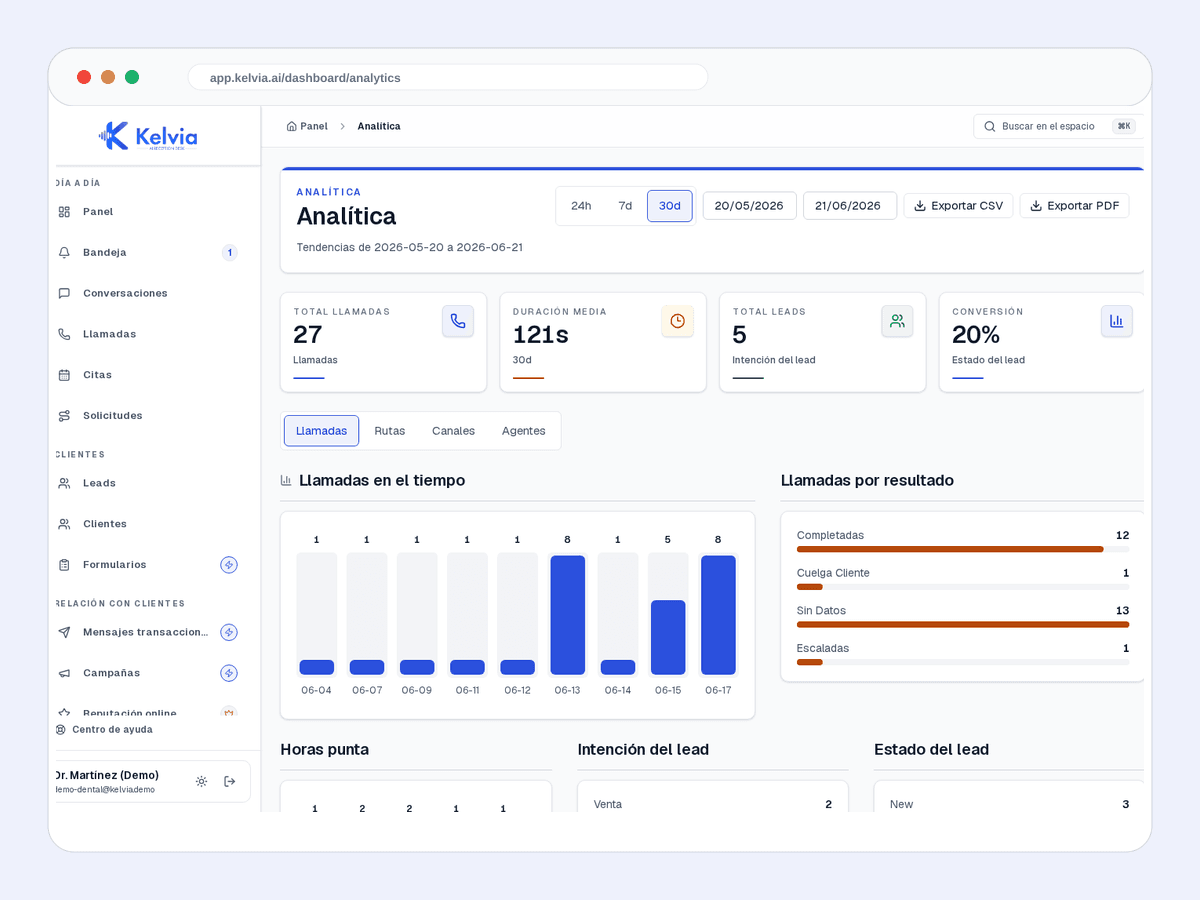This screenshot has width=1200, height=900.
Task: Click unread badge on Bandeja
Action: [229, 253]
